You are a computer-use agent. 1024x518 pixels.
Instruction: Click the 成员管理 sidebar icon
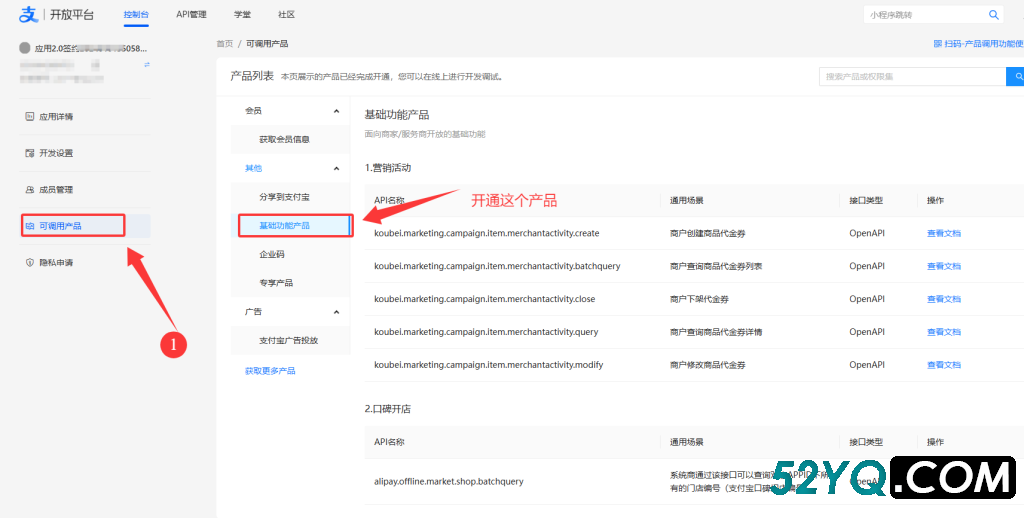tap(29, 190)
